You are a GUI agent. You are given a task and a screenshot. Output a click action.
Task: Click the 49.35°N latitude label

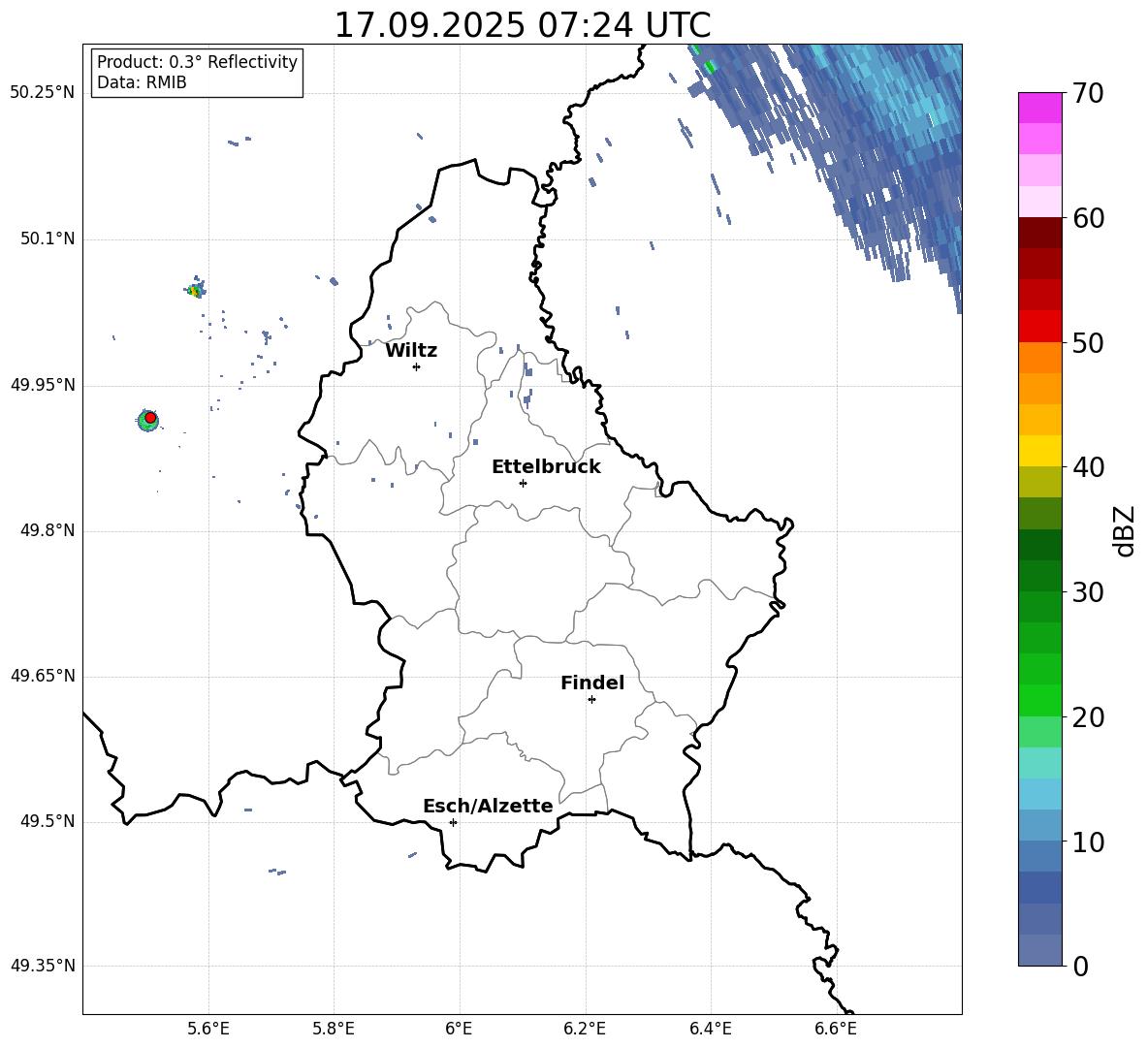pos(43,966)
